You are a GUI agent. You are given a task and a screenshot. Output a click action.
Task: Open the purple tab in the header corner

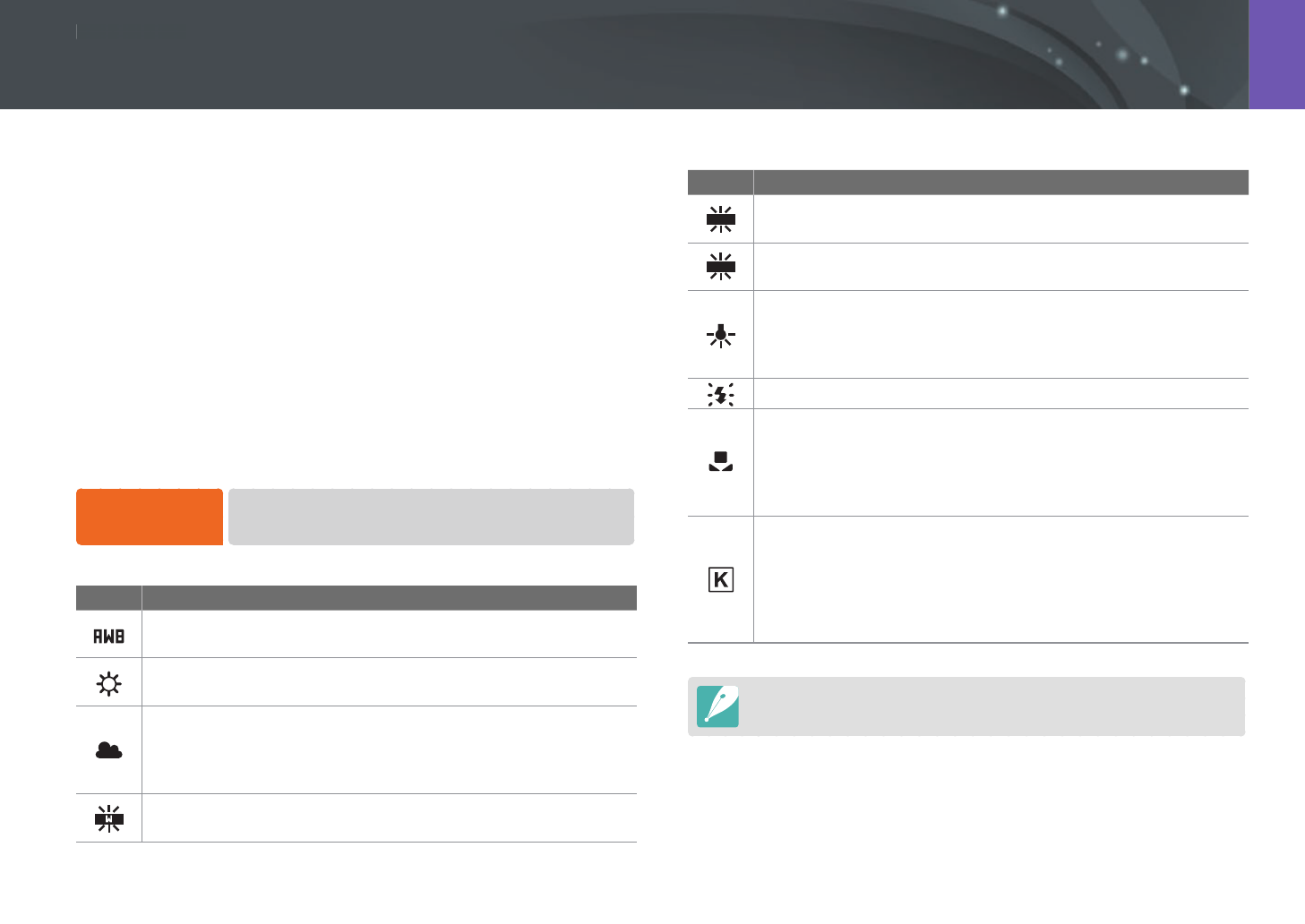1276,55
